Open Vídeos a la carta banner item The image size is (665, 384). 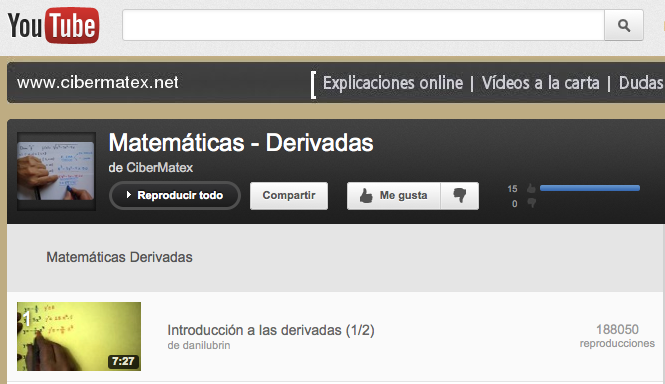[540, 83]
